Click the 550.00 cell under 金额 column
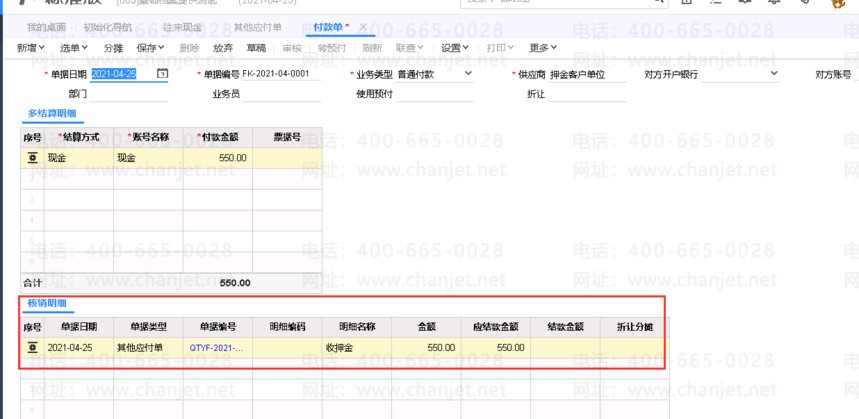 pyautogui.click(x=426, y=348)
